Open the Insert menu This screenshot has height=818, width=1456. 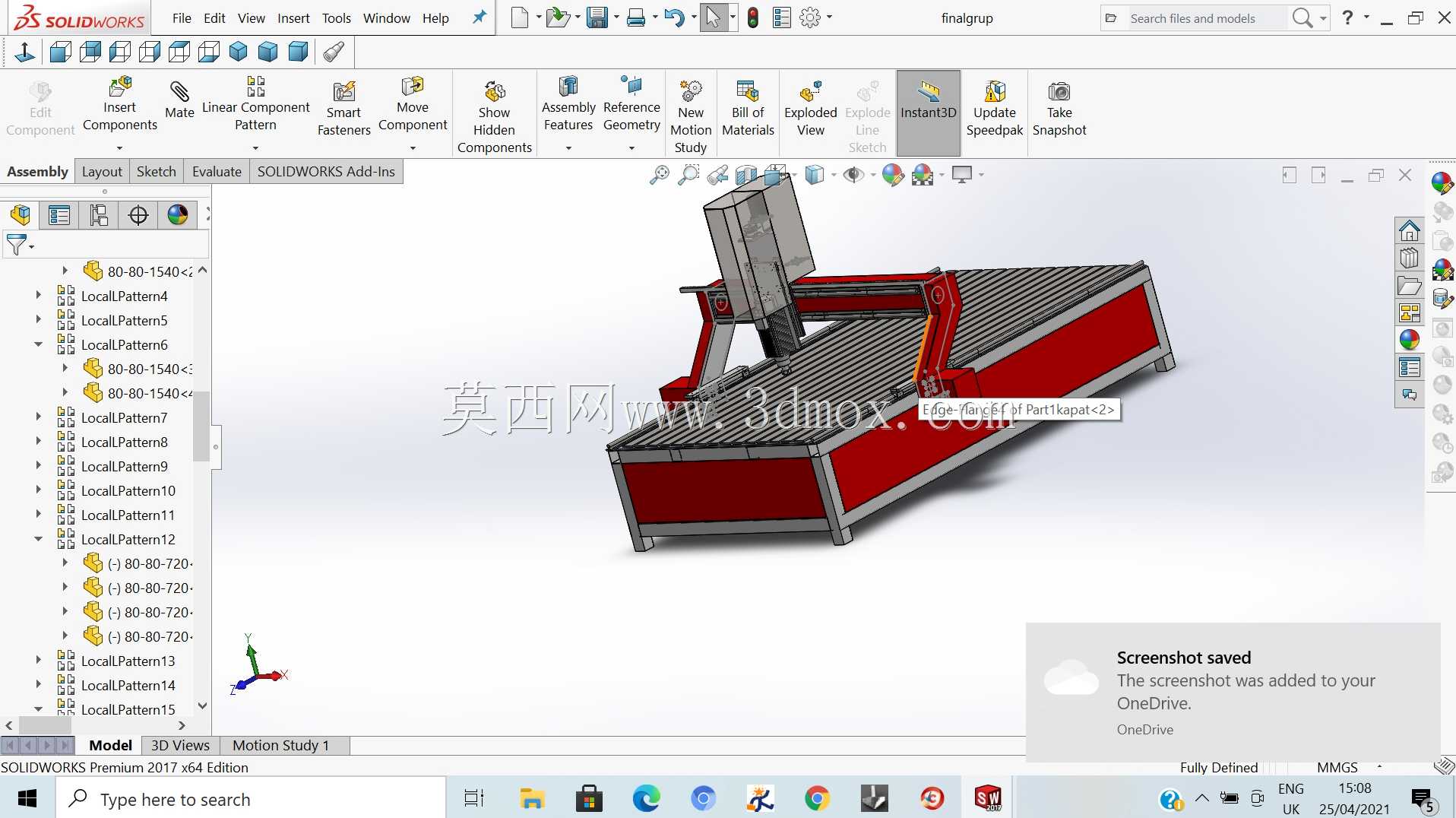tap(293, 18)
